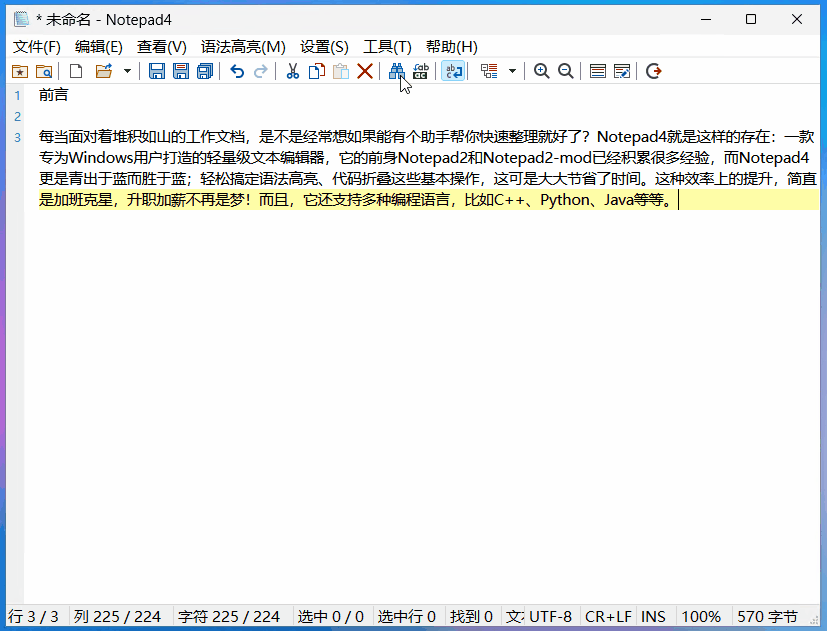Toggle INS overwrite mode in status bar

652,616
